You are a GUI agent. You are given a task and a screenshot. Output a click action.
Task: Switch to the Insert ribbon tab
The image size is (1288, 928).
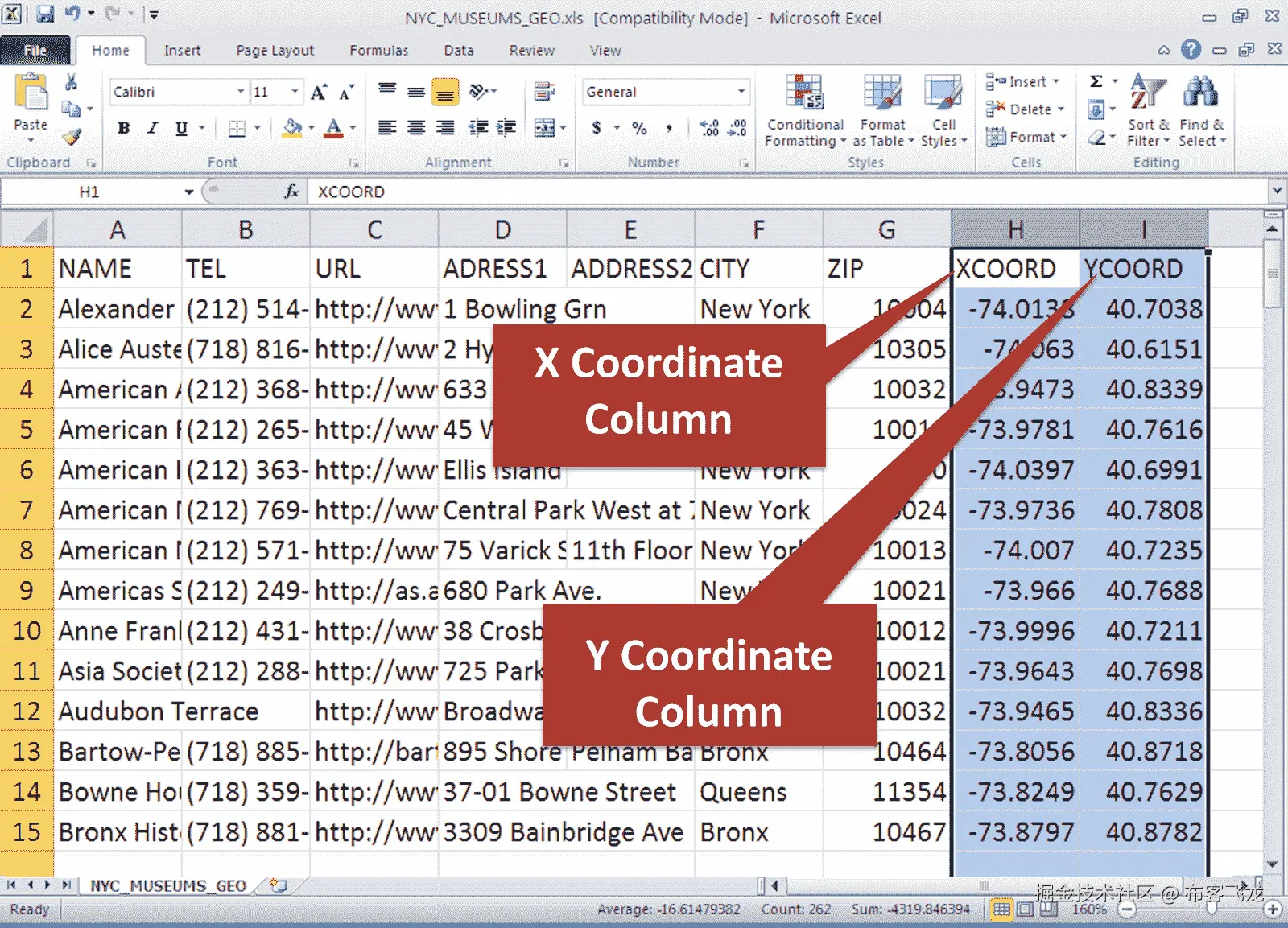pyautogui.click(x=182, y=50)
